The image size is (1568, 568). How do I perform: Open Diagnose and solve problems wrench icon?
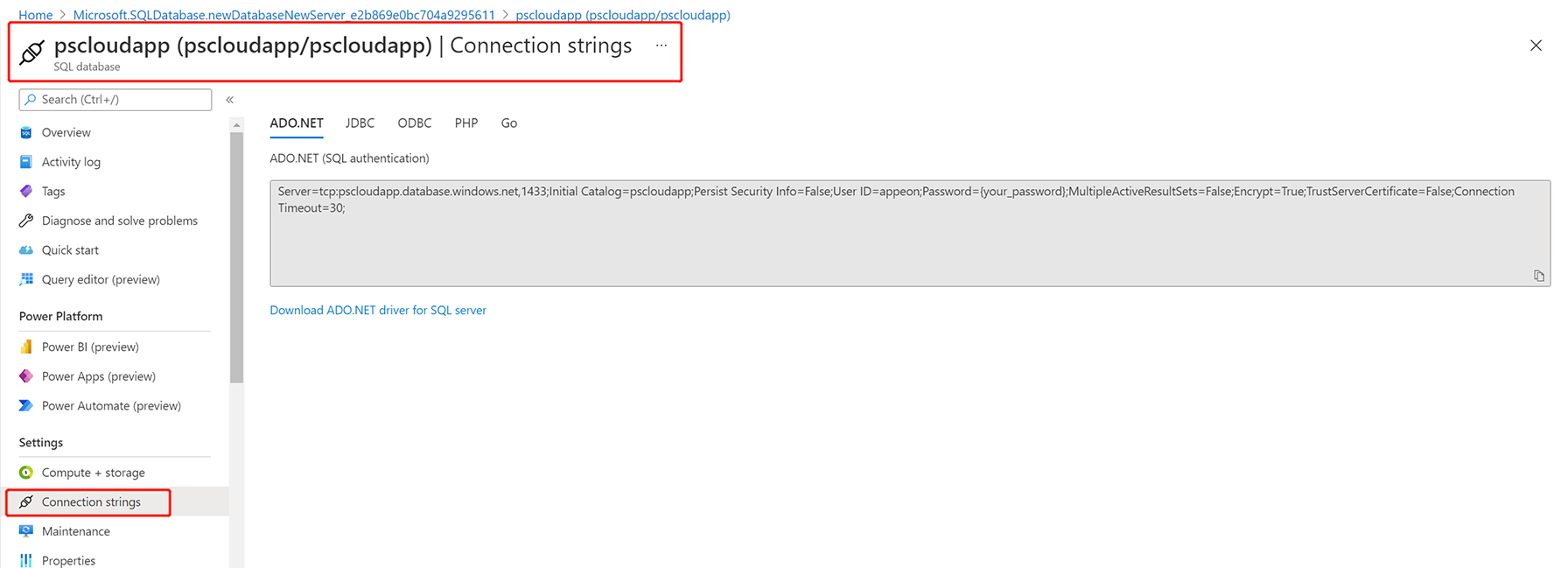pyautogui.click(x=26, y=221)
